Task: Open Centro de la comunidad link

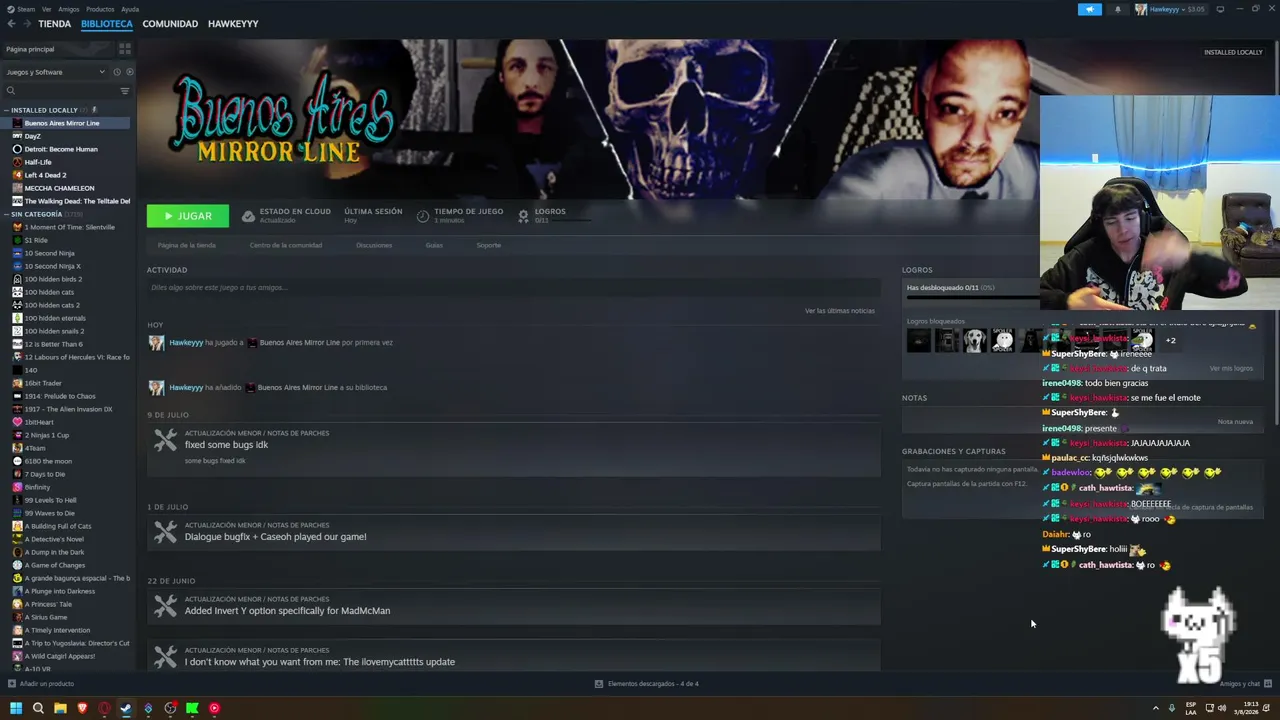Action: pos(286,245)
